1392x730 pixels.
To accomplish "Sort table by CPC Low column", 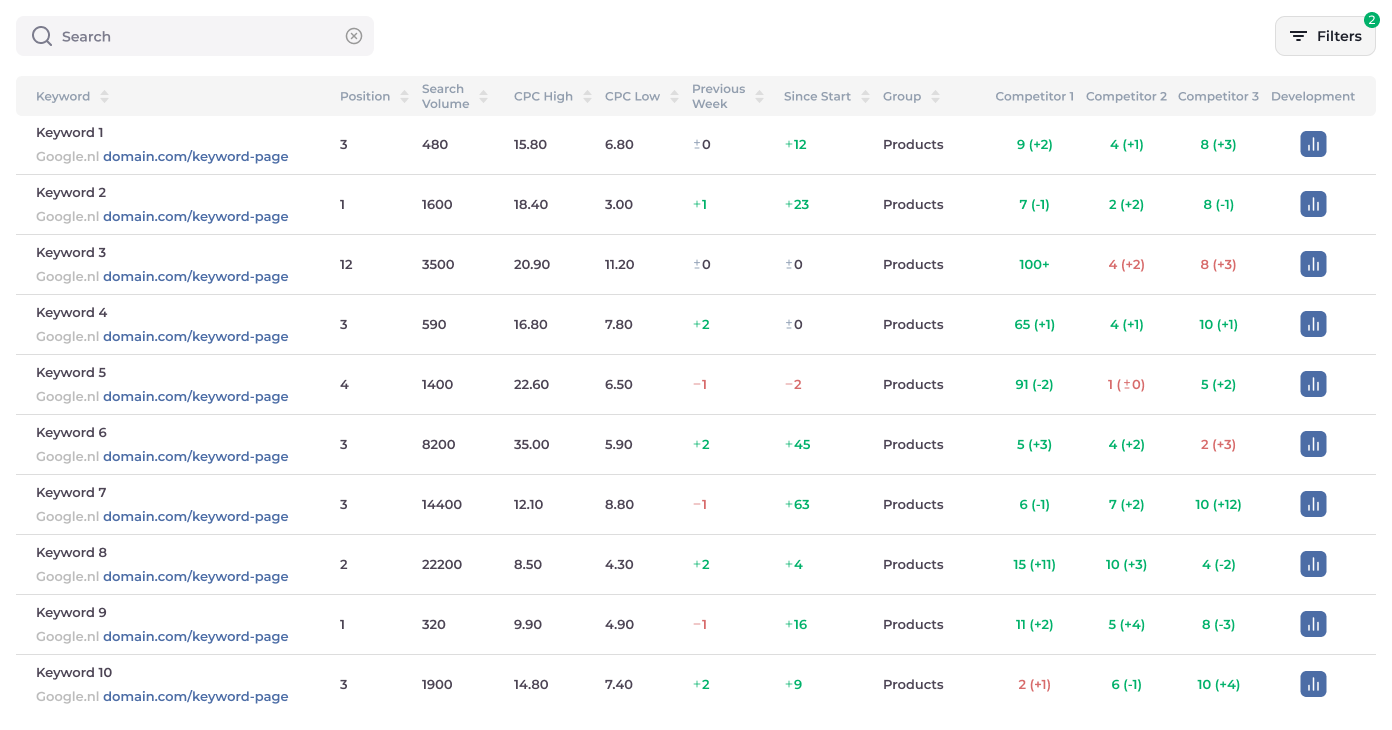I will (674, 97).
